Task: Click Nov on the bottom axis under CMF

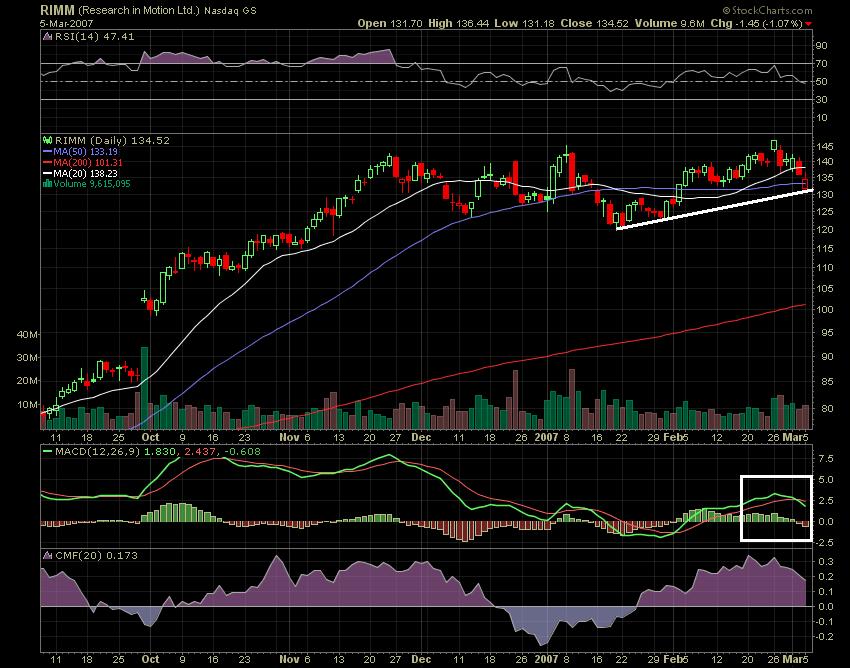Action: [289, 660]
